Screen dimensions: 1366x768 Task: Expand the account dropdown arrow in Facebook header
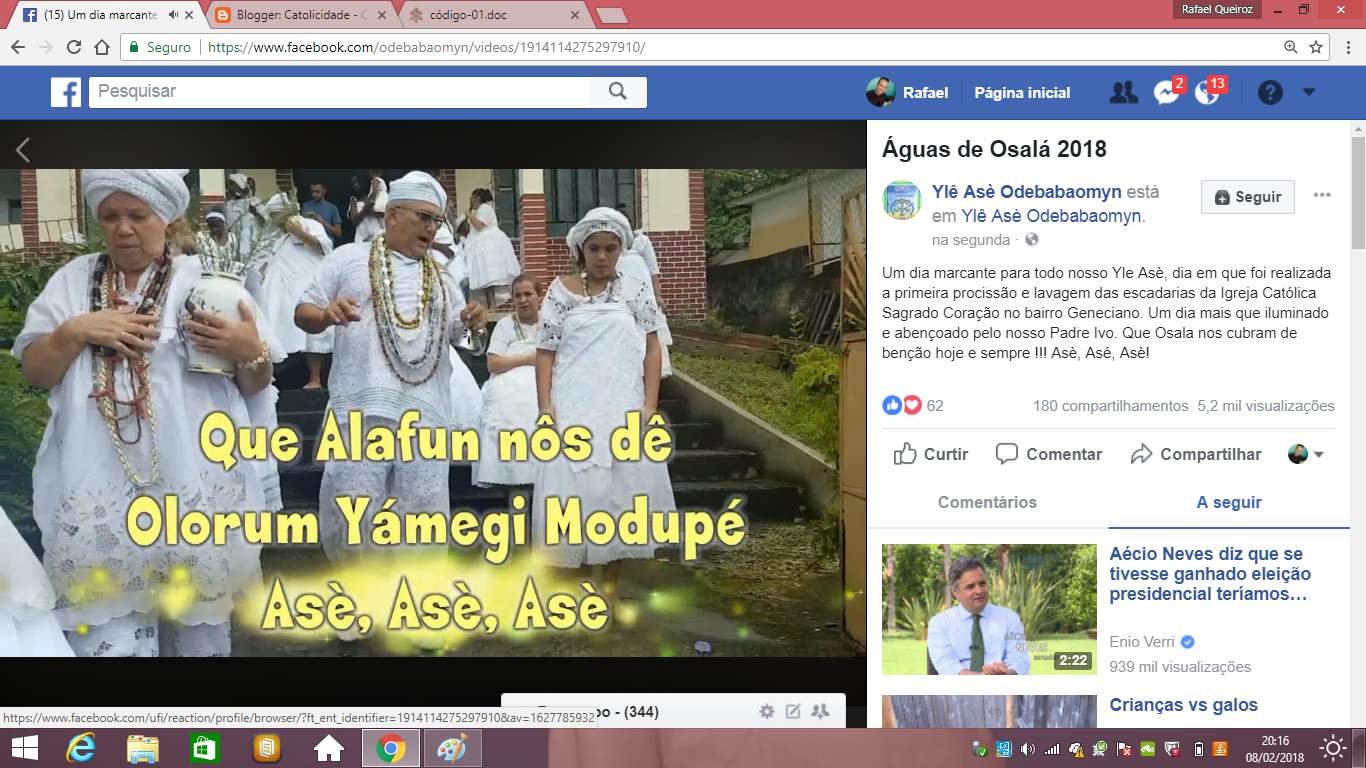[1309, 93]
